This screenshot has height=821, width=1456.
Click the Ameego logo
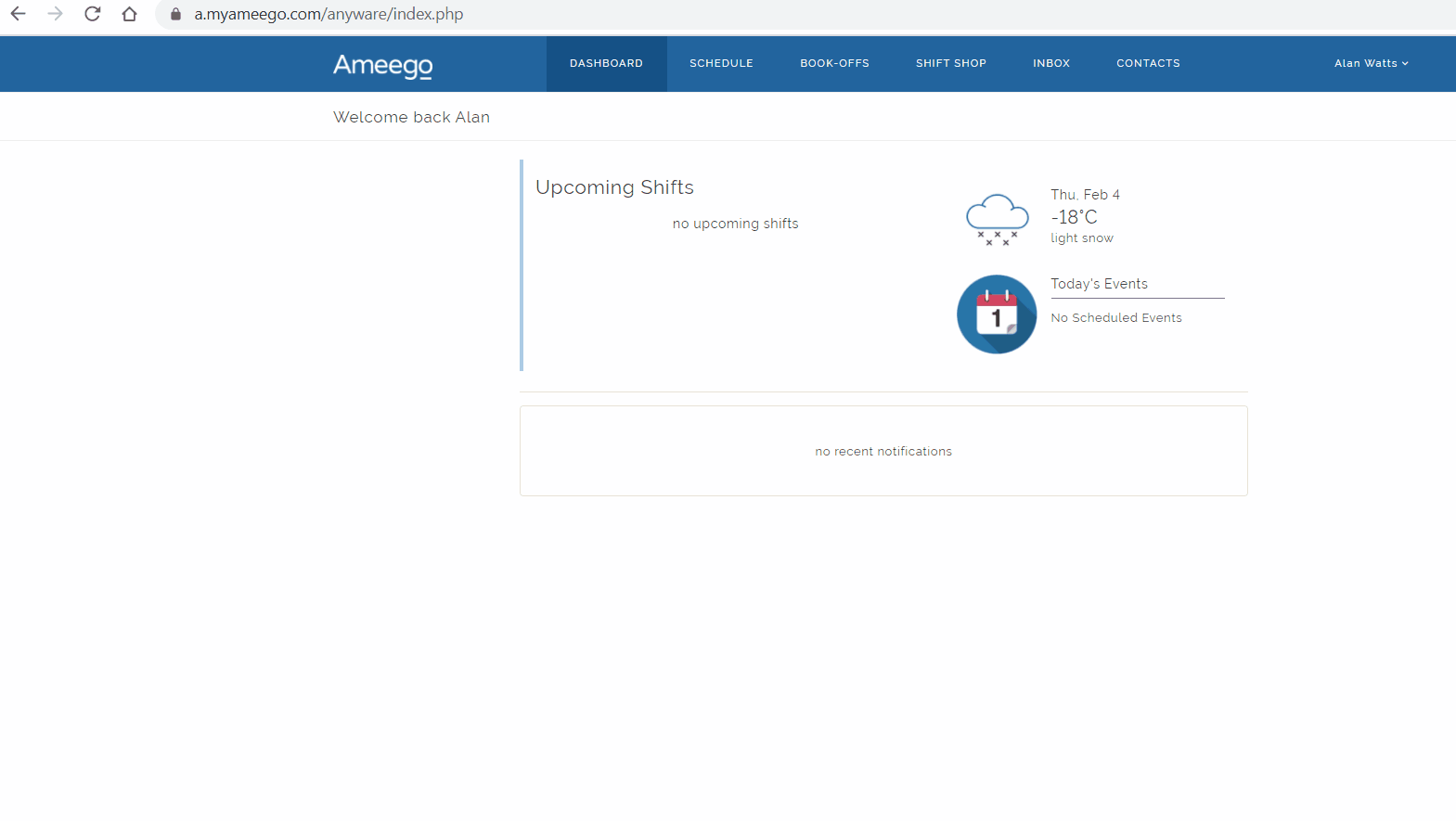point(382,65)
